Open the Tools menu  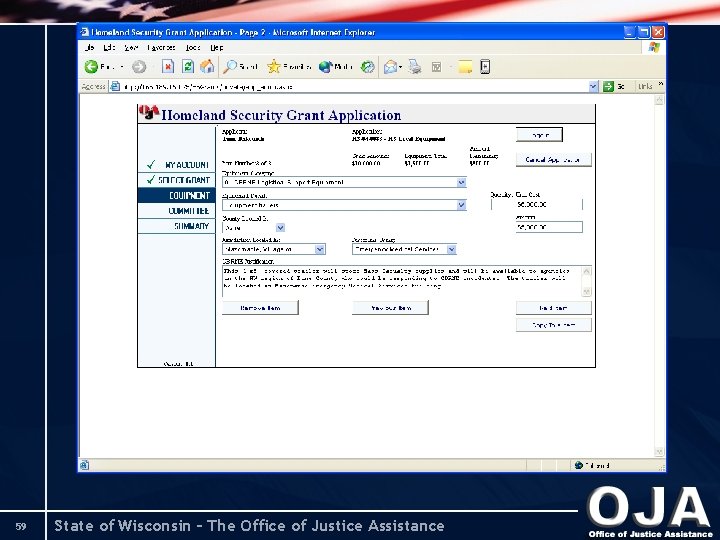pyautogui.click(x=193, y=48)
